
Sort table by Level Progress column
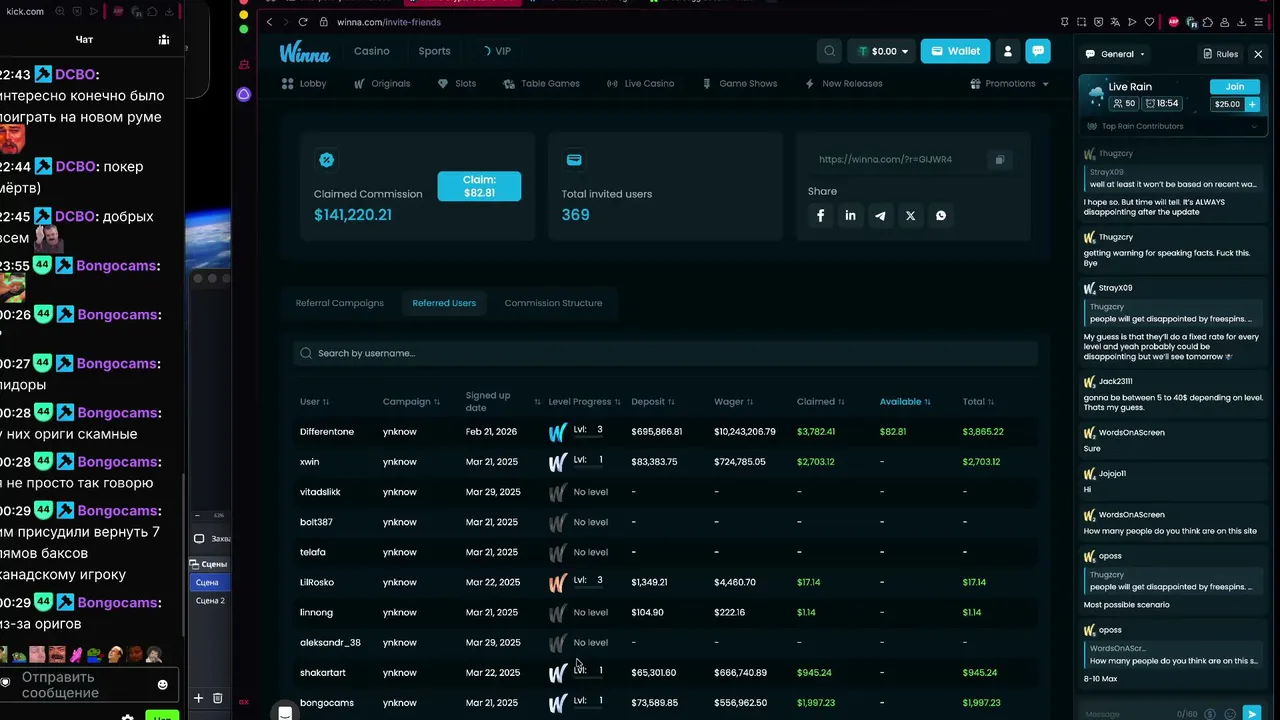pyautogui.click(x=585, y=402)
